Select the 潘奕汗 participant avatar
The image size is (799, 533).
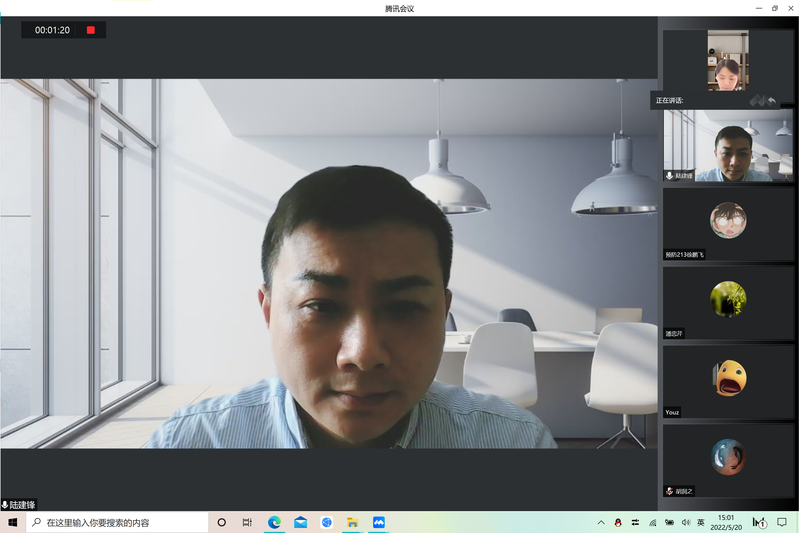tap(728, 298)
